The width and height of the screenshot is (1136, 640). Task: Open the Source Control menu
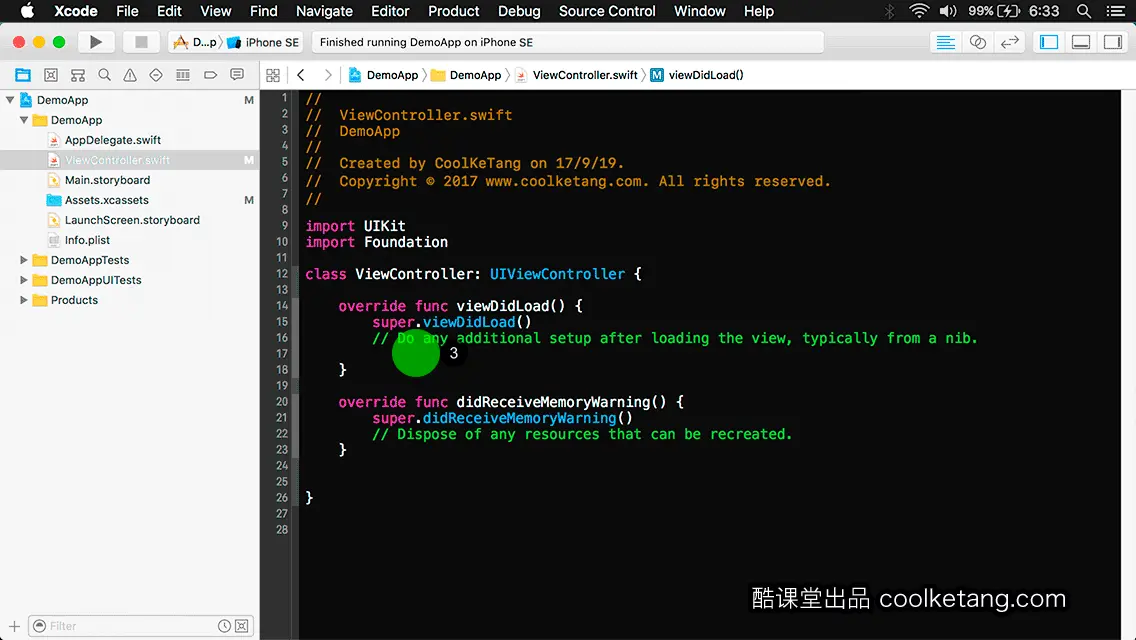[607, 11]
